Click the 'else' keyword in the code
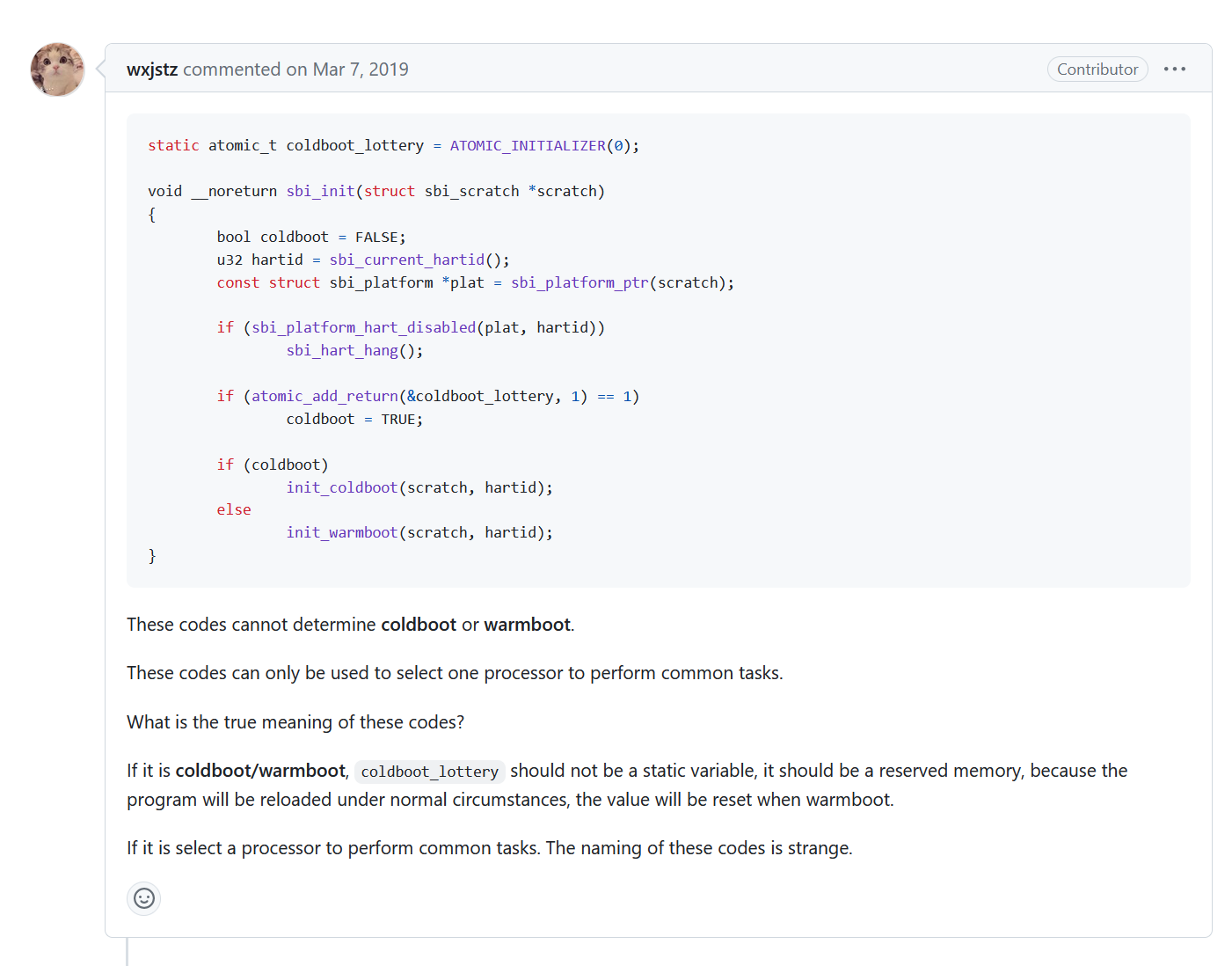The image size is (1232, 966). 234,509
